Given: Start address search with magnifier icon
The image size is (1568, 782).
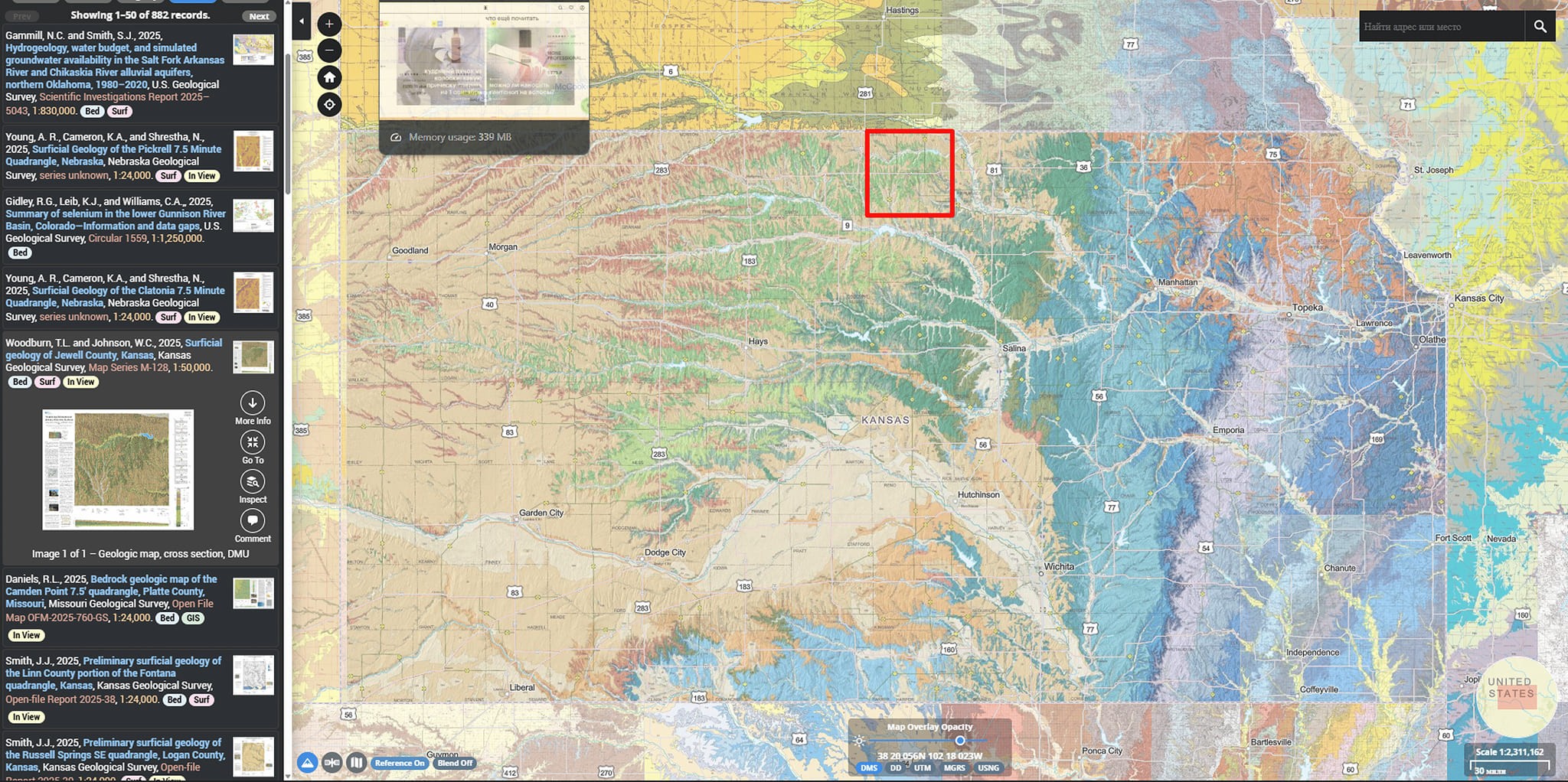Looking at the screenshot, I should point(1540,27).
